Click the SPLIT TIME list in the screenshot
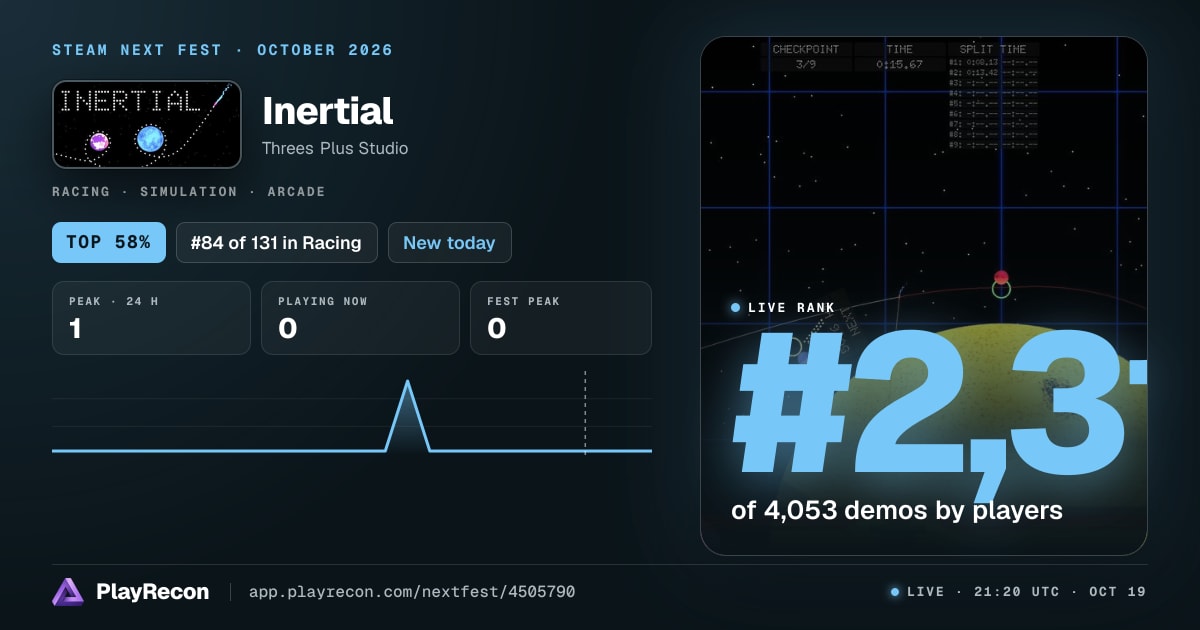This screenshot has height=630, width=1200. coord(993,96)
